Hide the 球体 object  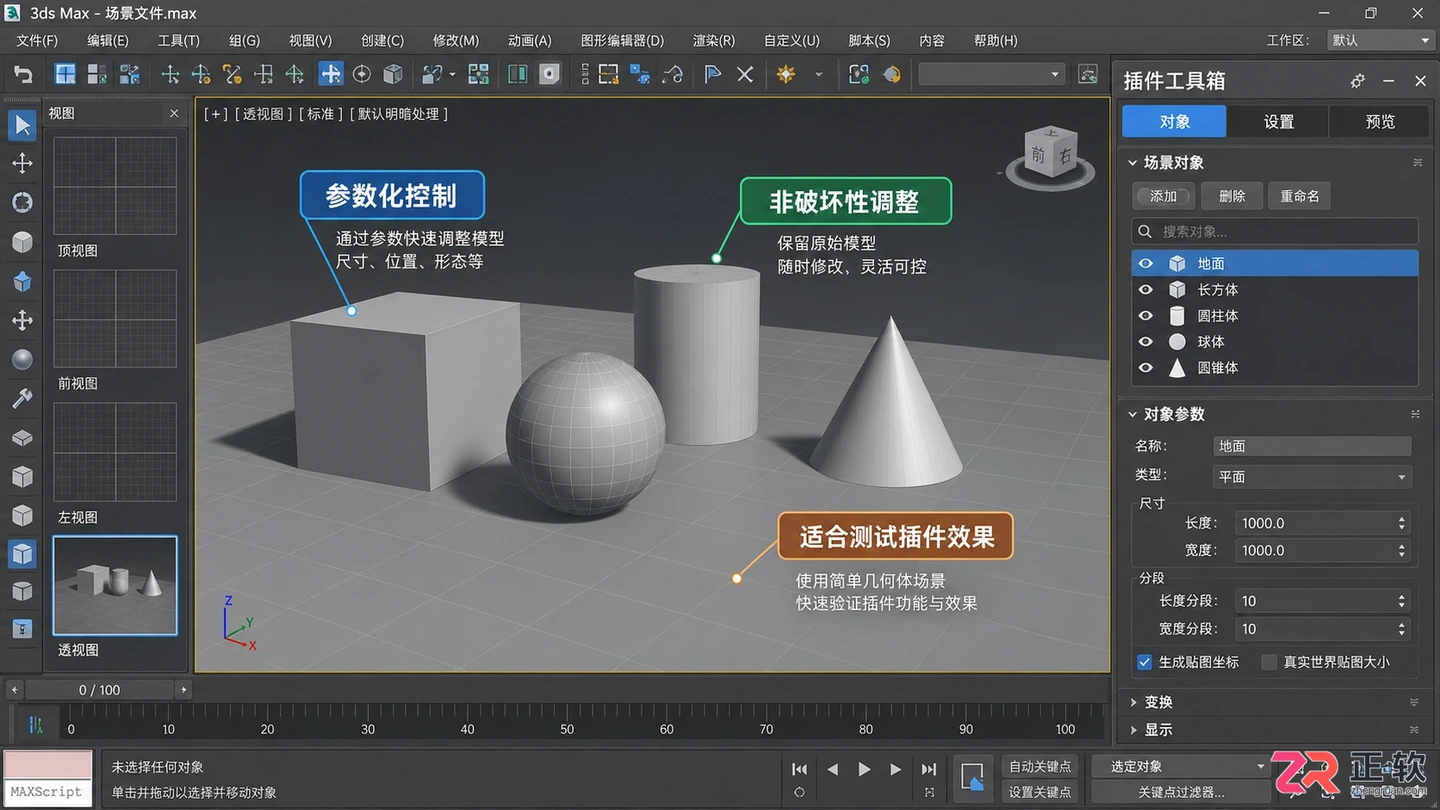[1146, 342]
